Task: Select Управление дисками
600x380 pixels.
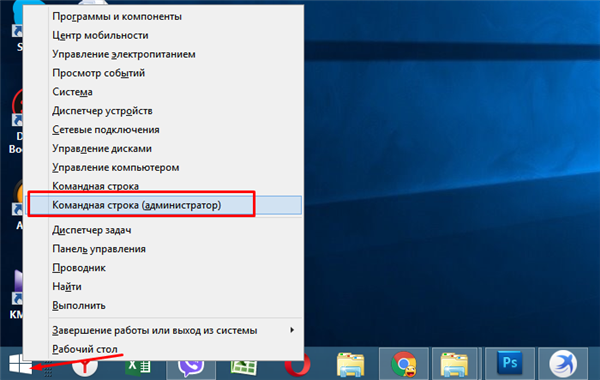Action: coord(164,148)
